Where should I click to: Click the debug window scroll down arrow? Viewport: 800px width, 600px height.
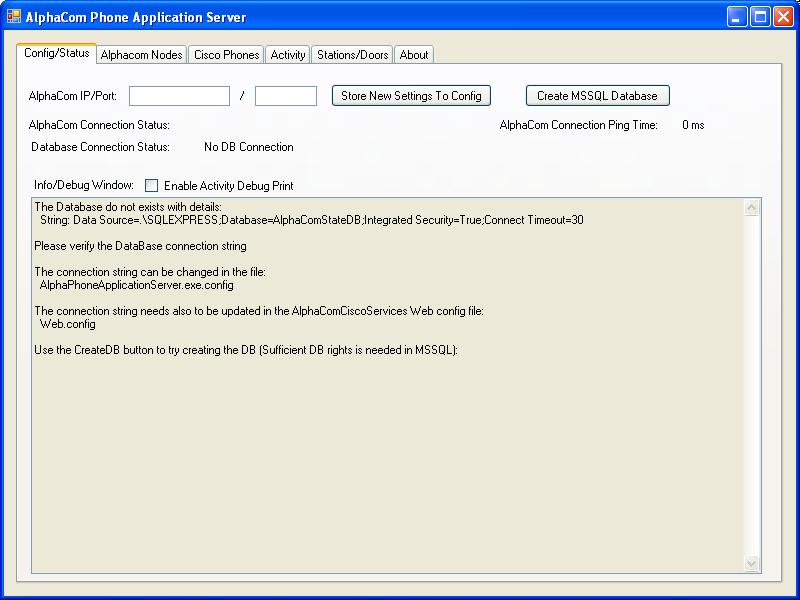(x=752, y=564)
